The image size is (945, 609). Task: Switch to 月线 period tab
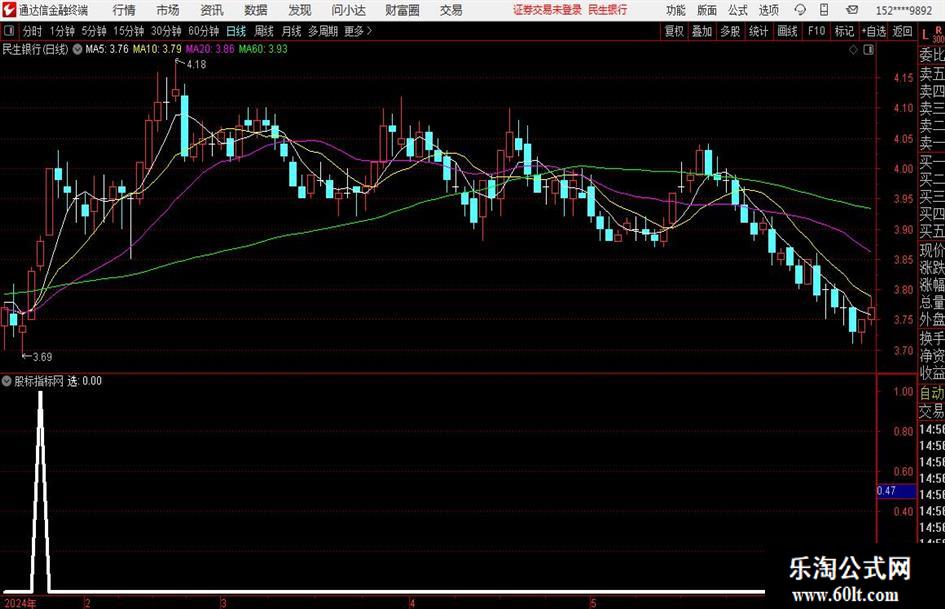[x=291, y=31]
